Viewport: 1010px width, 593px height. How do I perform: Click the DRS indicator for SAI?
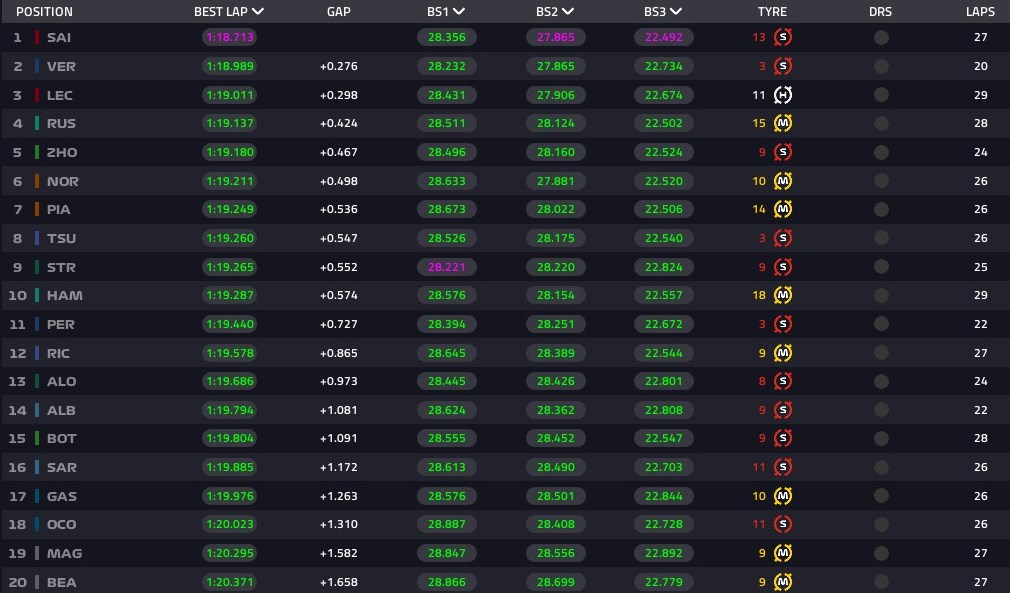pyautogui.click(x=881, y=37)
